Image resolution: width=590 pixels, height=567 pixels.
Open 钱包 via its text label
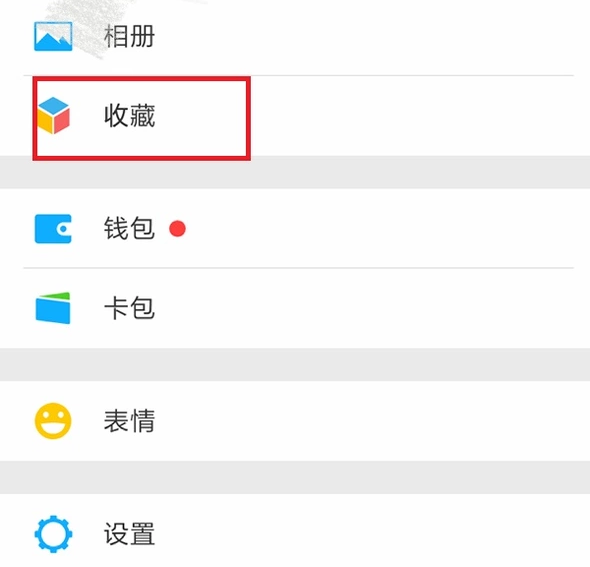click(x=129, y=229)
